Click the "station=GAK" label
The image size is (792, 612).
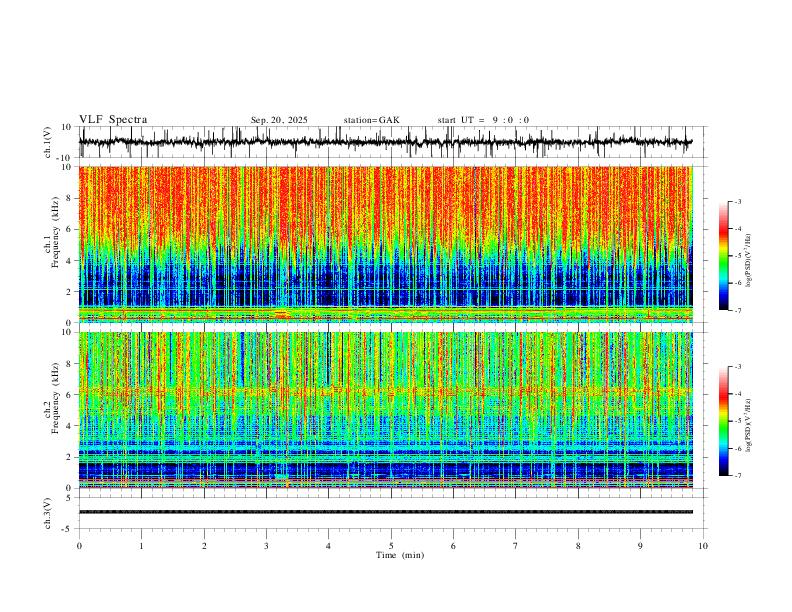[371, 120]
